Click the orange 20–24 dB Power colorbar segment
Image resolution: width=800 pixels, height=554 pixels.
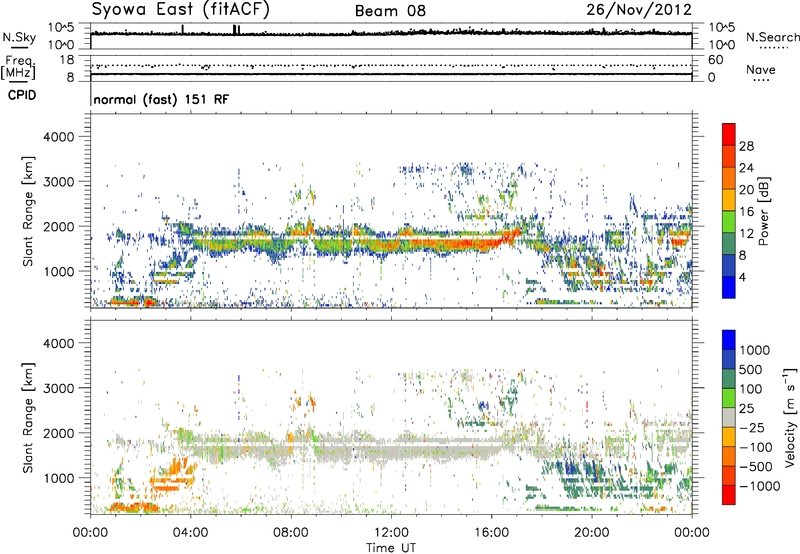[729, 178]
